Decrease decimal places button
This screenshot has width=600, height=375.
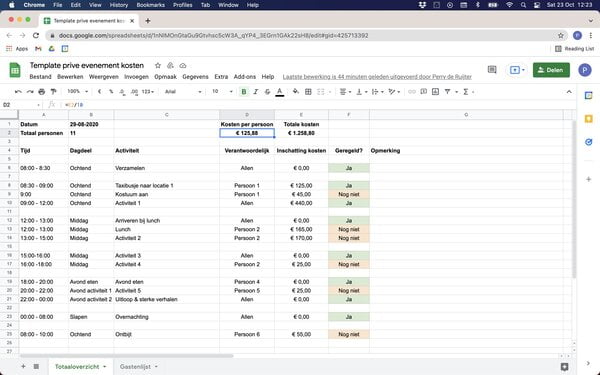tap(122, 92)
